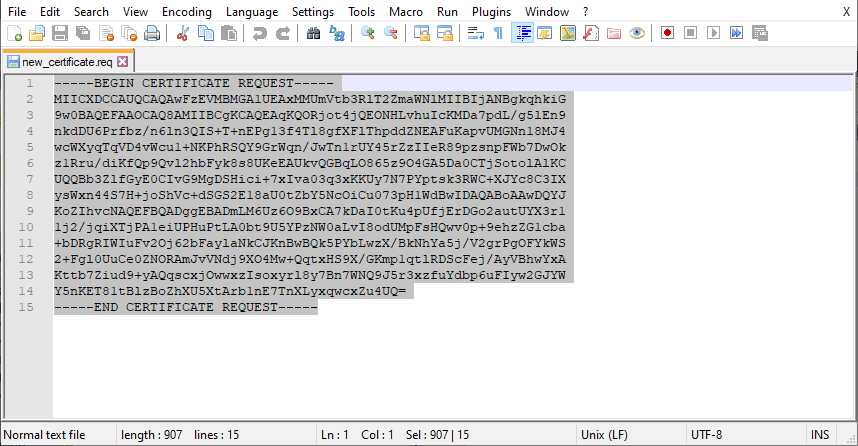Click the Cut scissors icon
This screenshot has width=858, height=446.
pyautogui.click(x=183, y=33)
